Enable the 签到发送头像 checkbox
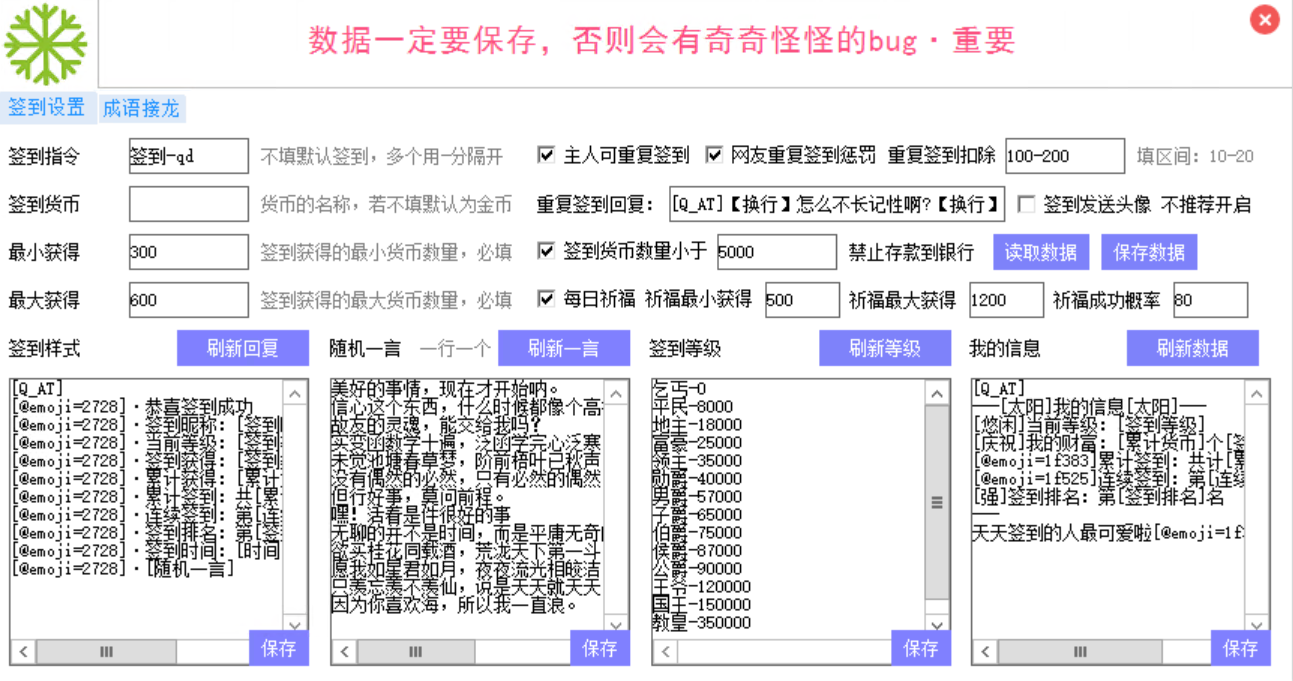Screen dimensions: 1293x681 (1025, 204)
